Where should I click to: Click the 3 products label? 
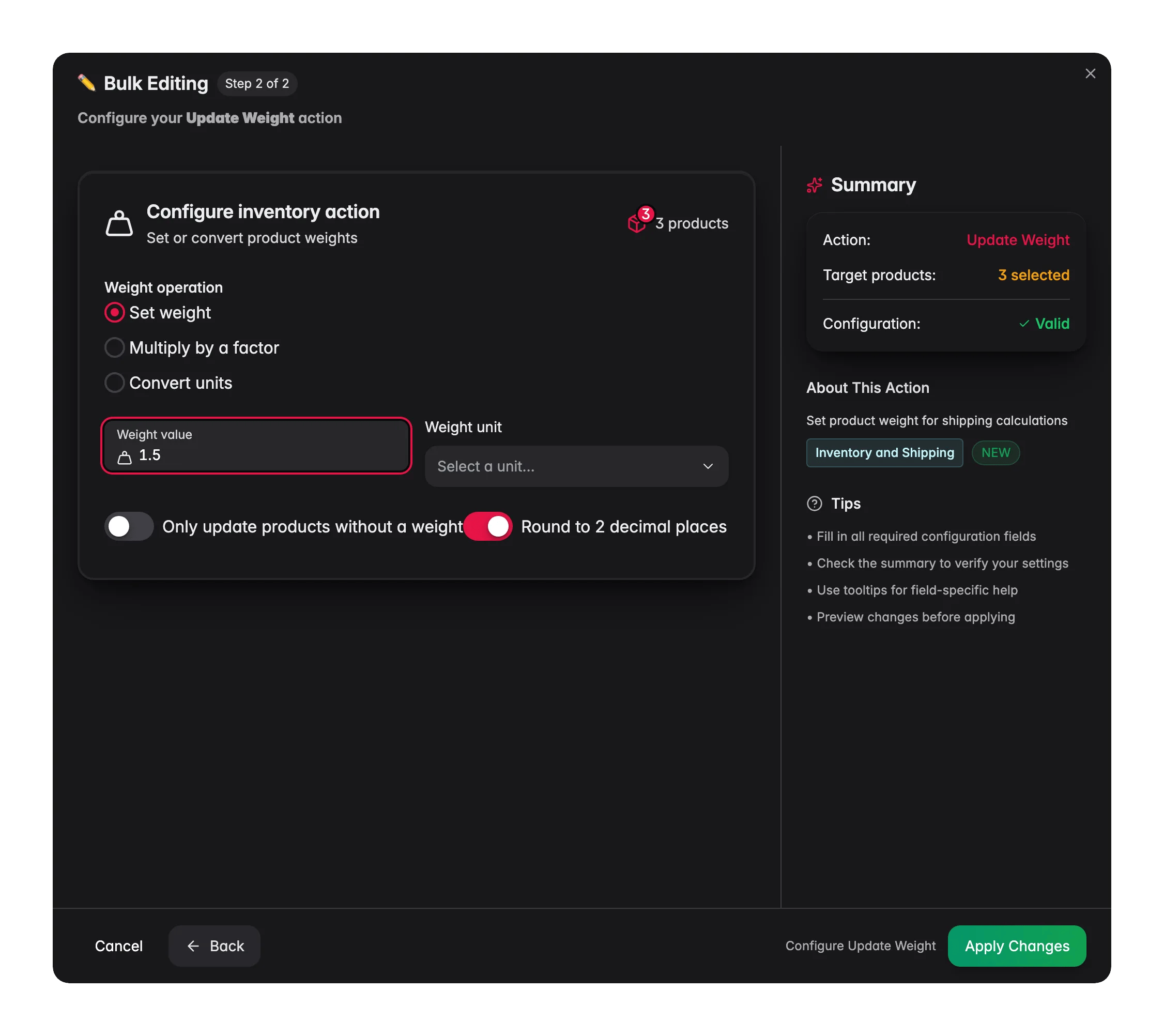point(692,223)
